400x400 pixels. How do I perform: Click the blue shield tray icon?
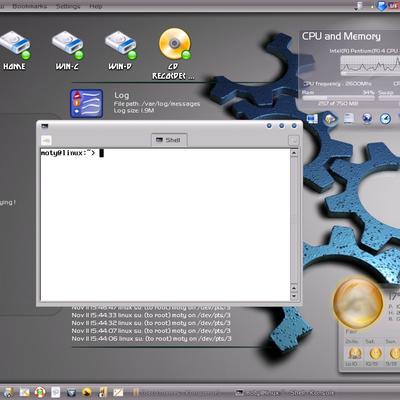[x=382, y=6]
